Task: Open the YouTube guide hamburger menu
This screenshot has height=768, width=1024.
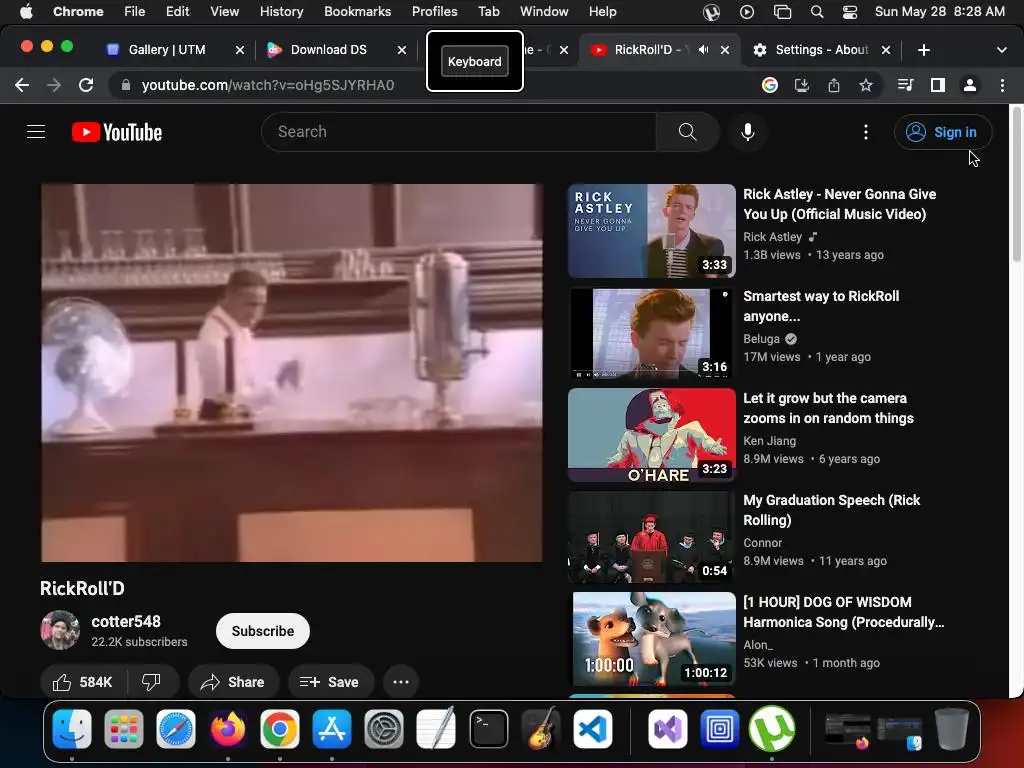Action: (36, 132)
